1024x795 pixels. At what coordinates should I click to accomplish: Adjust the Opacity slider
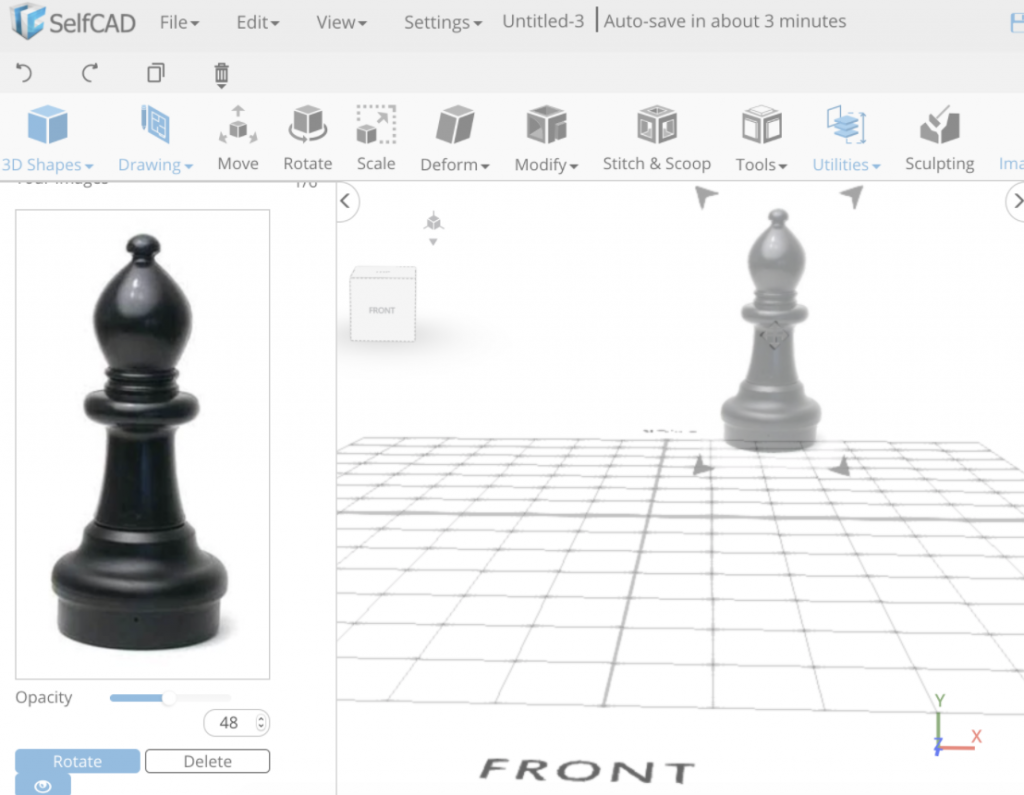tap(170, 698)
